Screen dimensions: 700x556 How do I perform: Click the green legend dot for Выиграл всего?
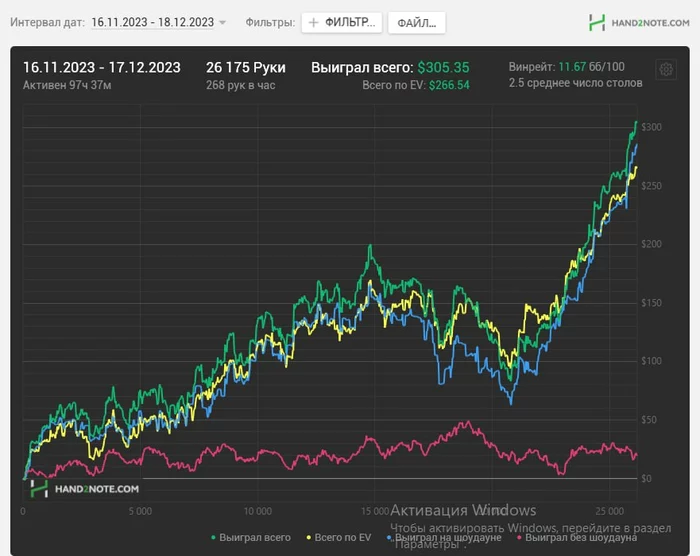coord(213,538)
